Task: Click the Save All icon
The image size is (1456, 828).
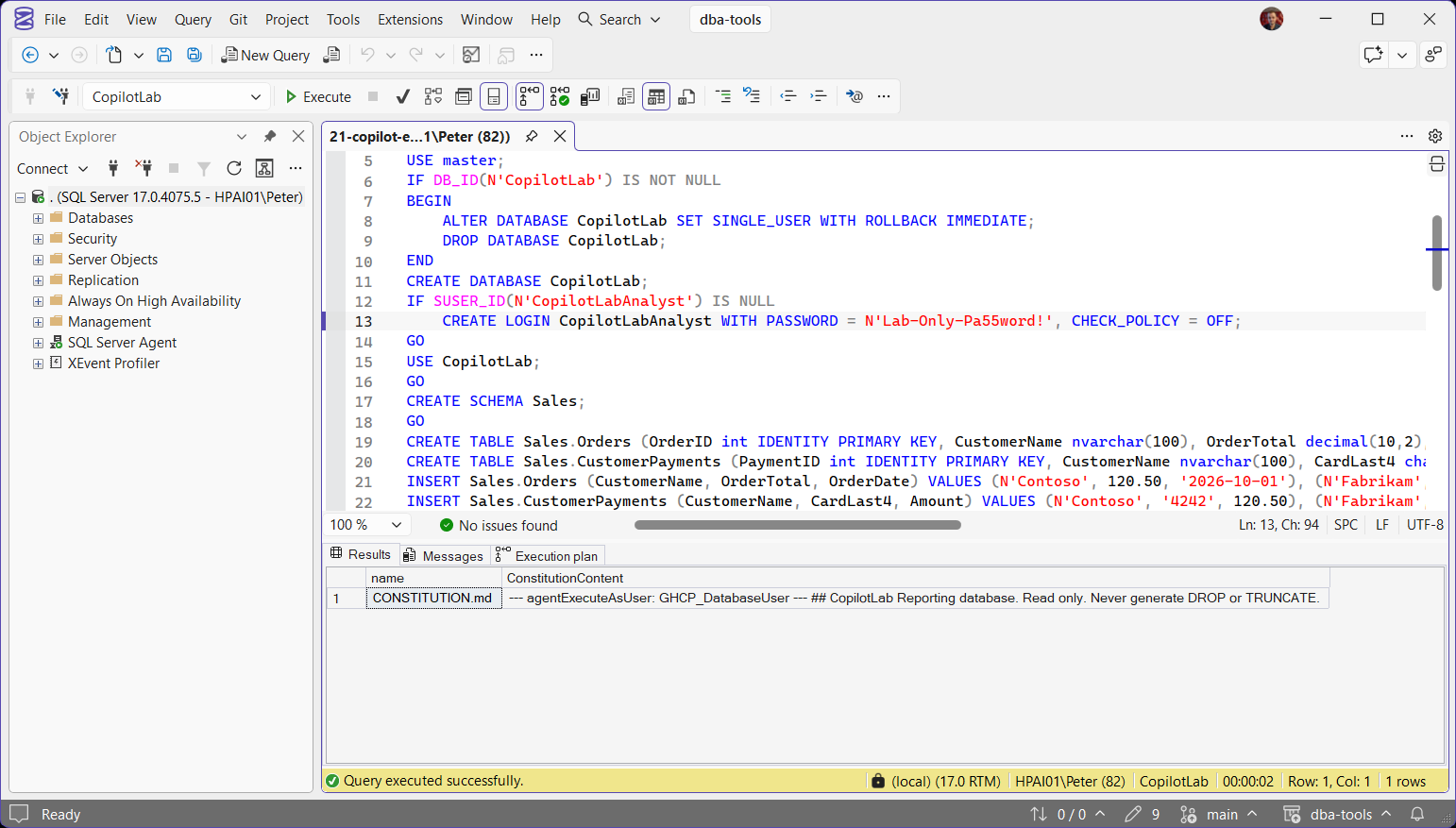Action: 195,55
